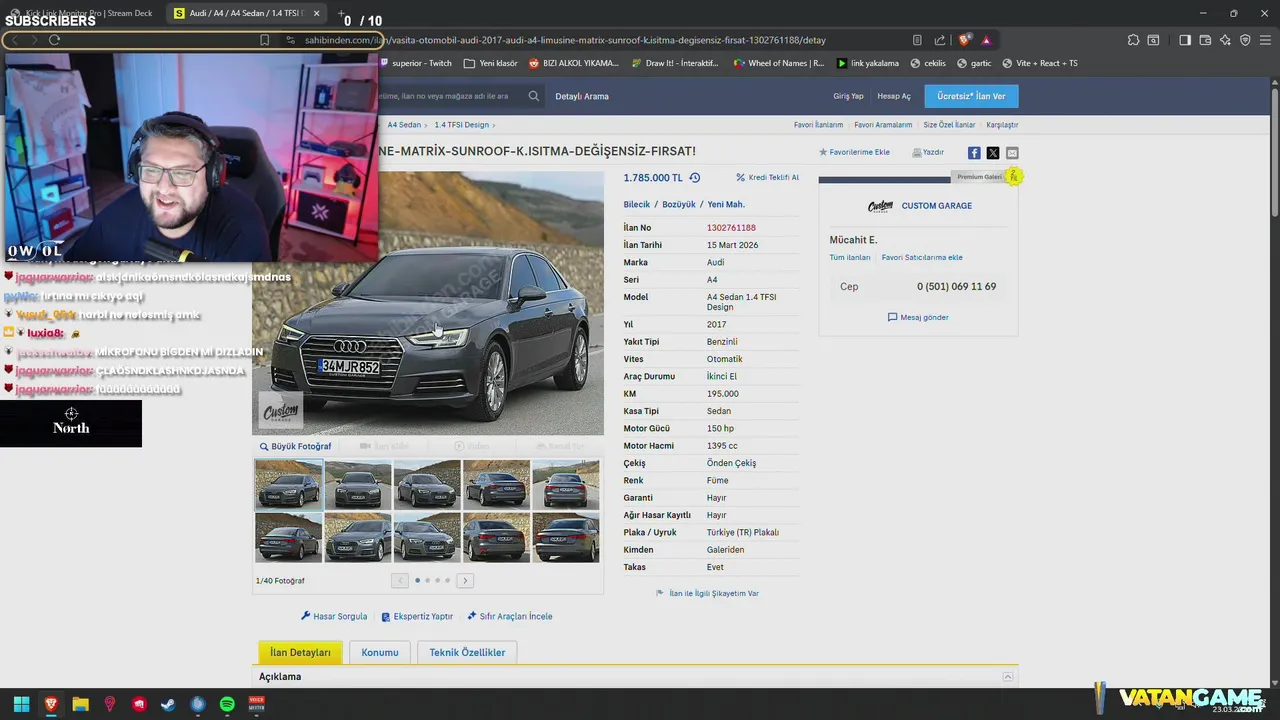The width and height of the screenshot is (1280, 720).
Task: Share the listing by email icon
Action: 1012,153
